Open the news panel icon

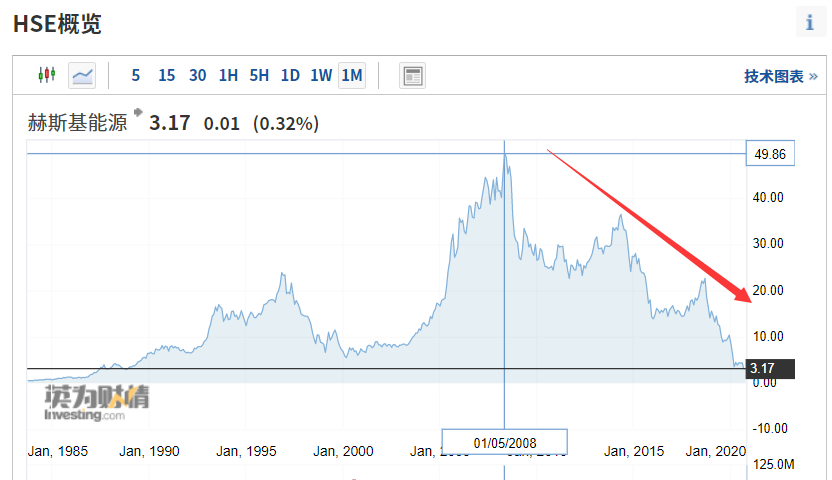pos(412,75)
